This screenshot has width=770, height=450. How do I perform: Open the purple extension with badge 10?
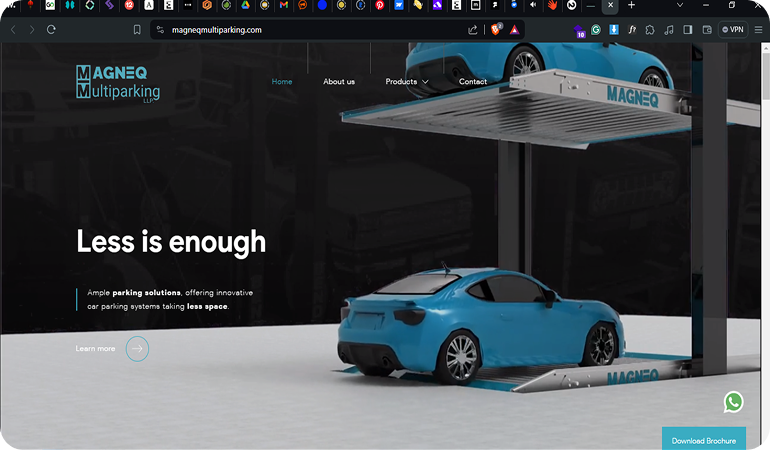click(x=579, y=31)
